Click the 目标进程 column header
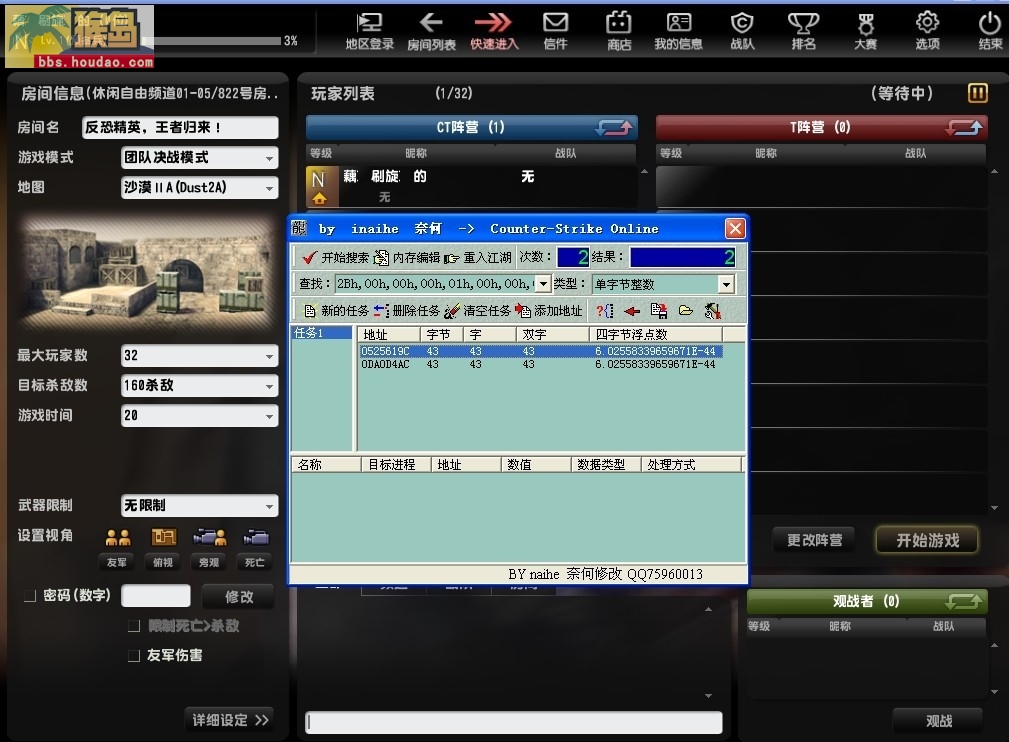The image size is (1009, 742). coord(396,465)
